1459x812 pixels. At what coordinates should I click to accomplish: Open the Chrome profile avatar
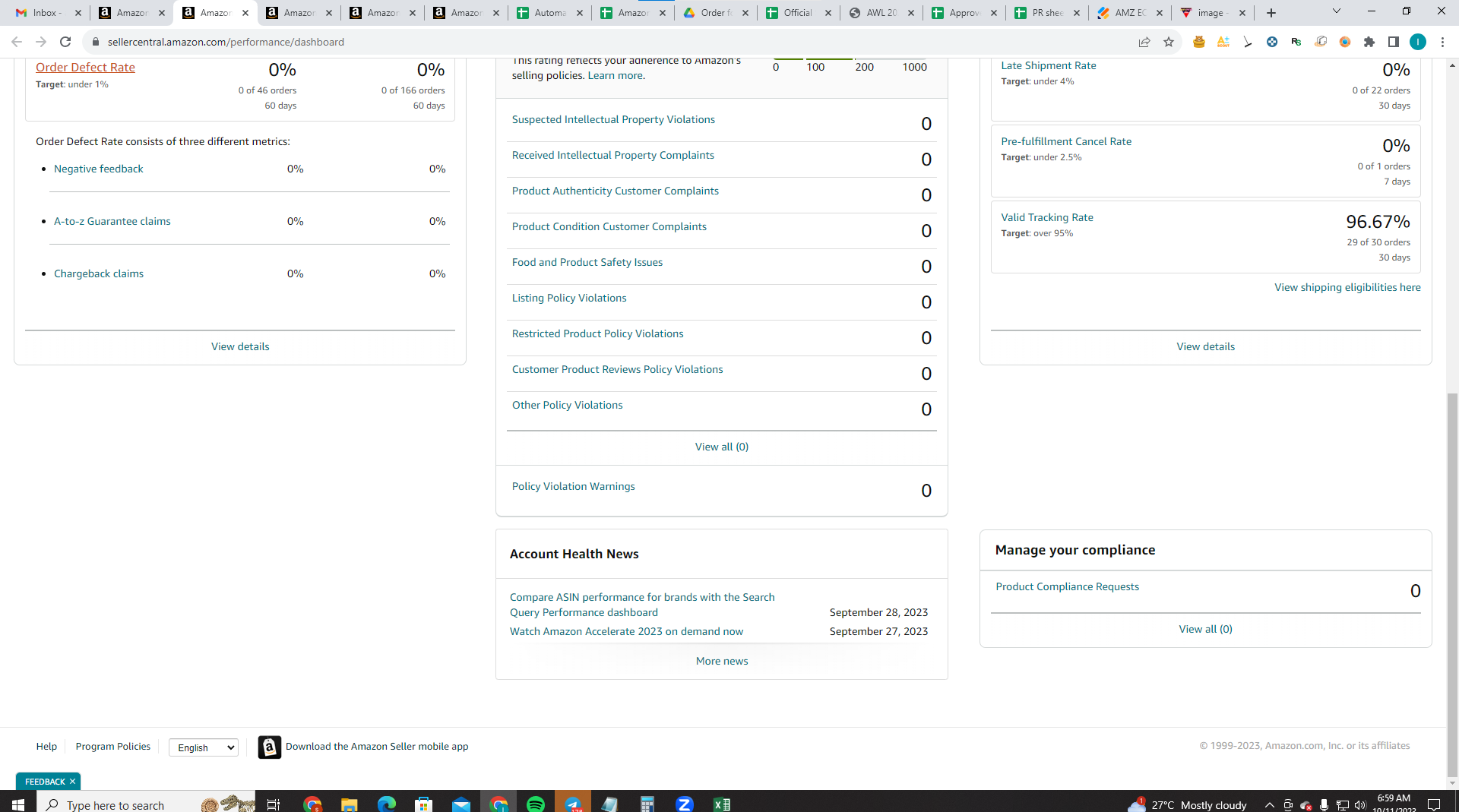tap(1418, 42)
